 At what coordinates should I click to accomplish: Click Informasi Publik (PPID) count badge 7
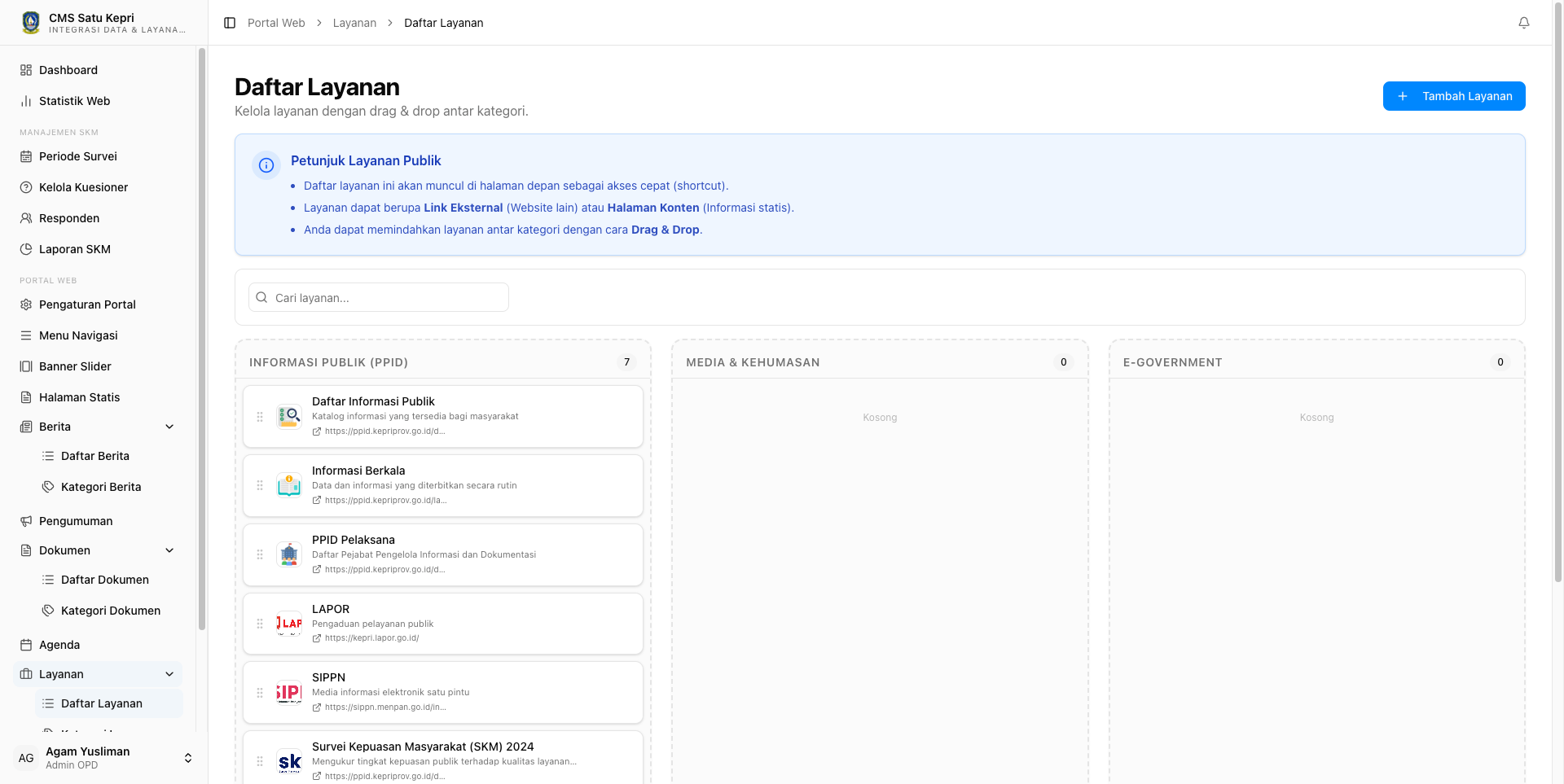pos(626,362)
